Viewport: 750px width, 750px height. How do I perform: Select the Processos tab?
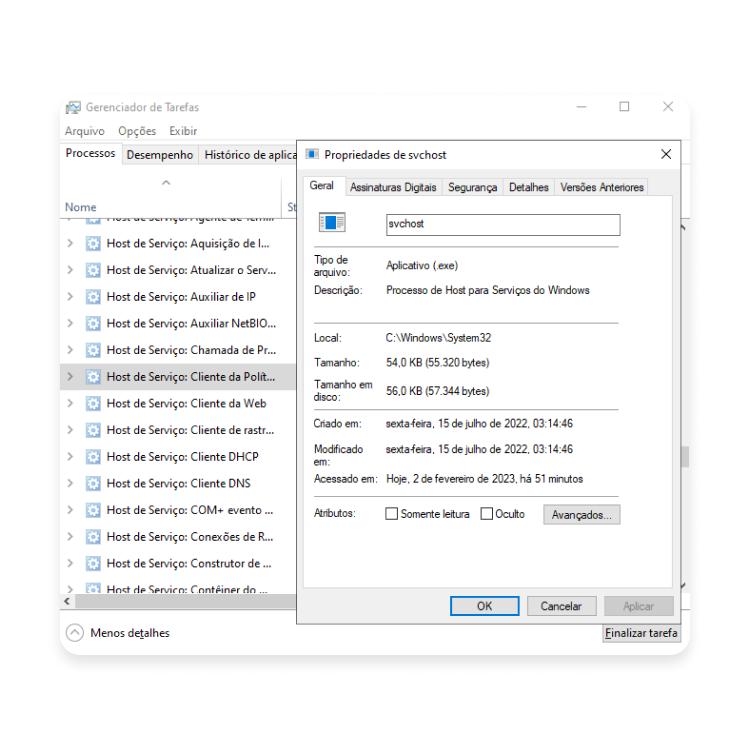coord(90,154)
